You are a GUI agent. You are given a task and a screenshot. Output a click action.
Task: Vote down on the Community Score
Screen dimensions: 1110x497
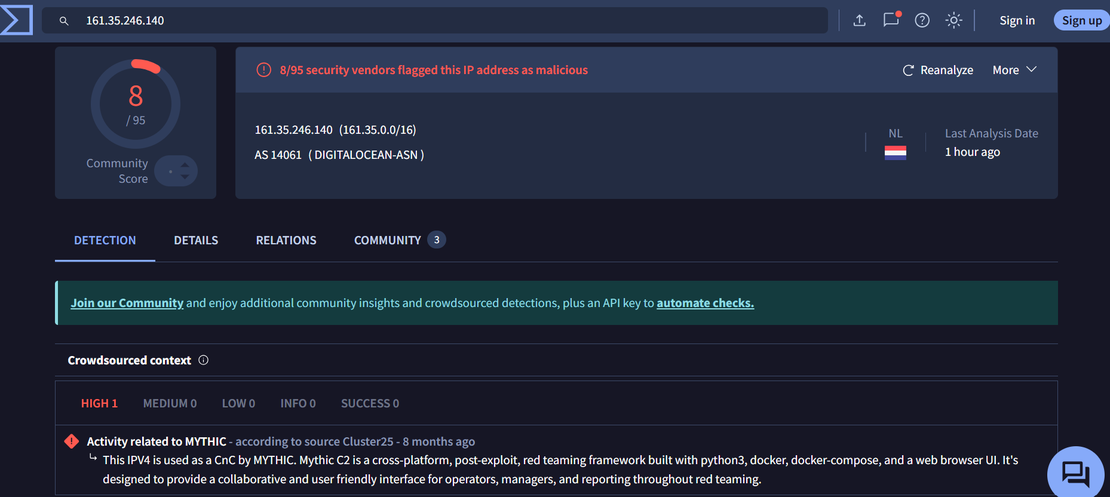[x=184, y=178]
